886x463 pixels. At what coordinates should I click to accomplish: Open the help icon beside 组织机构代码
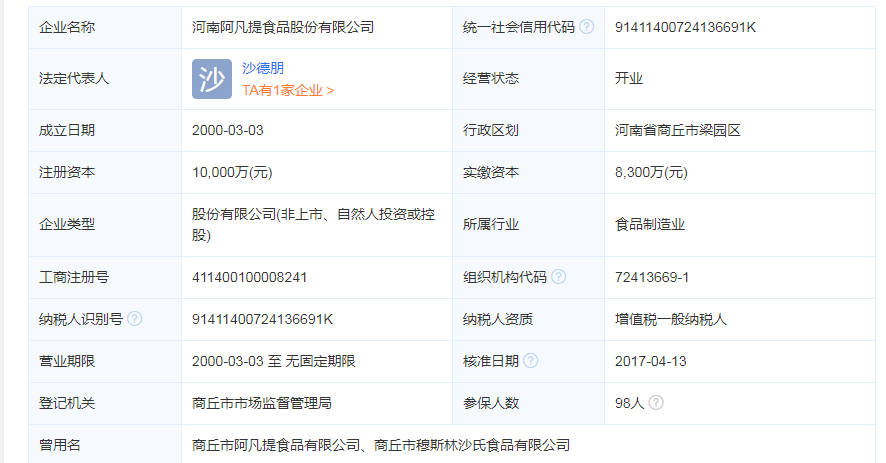coord(558,276)
